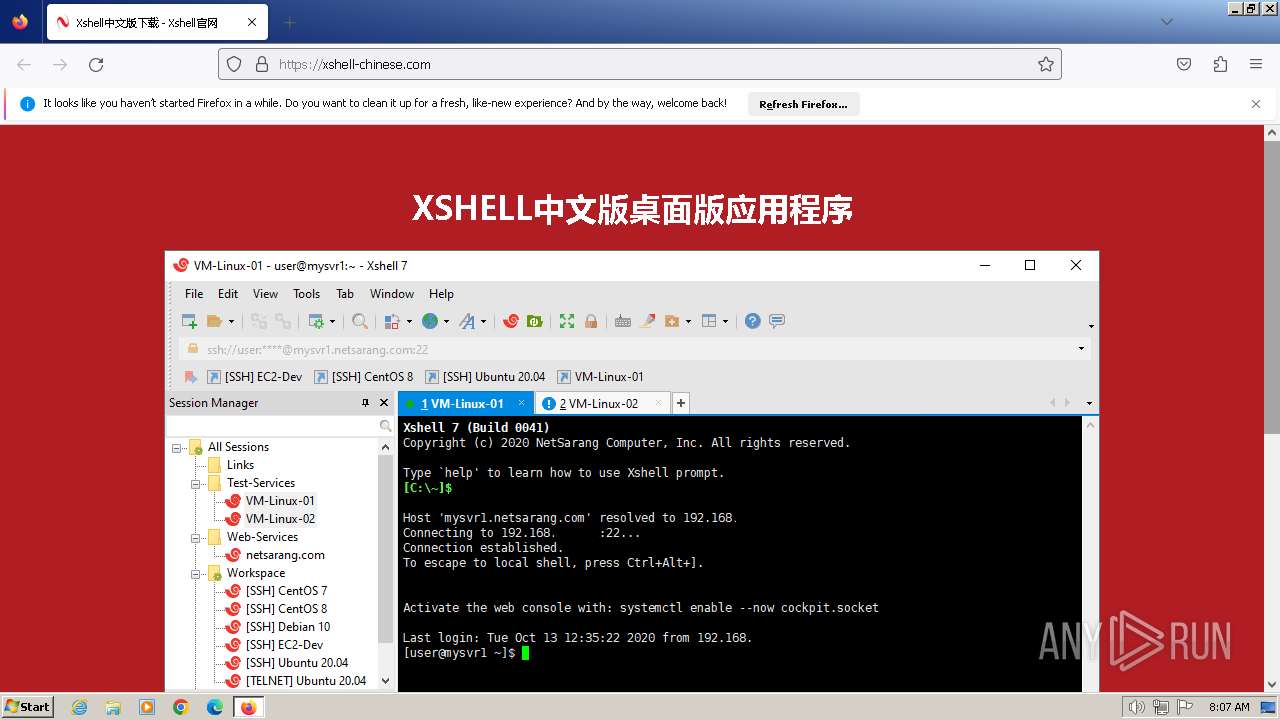
Task: Click the highlighter pen icon in Xshell toolbar
Action: (647, 321)
